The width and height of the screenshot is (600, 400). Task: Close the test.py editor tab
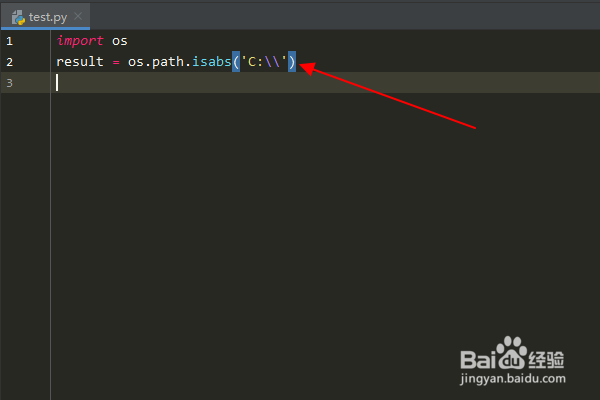coord(78,16)
